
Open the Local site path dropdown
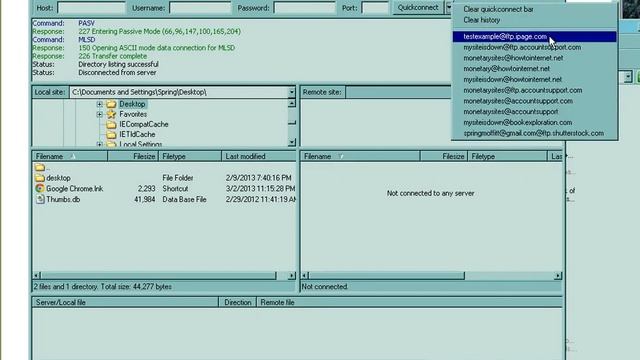tap(291, 92)
